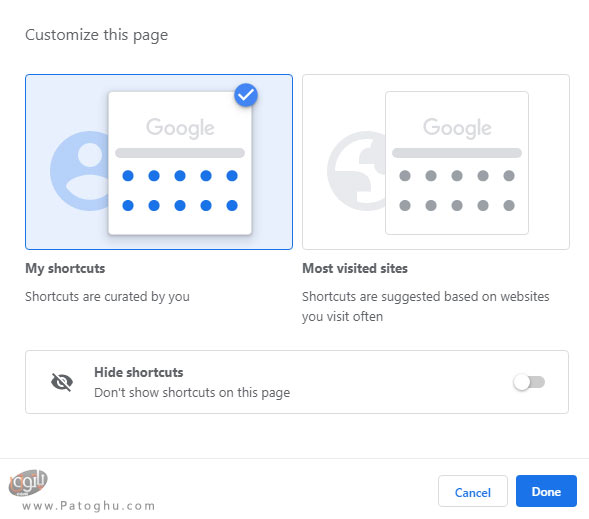Click the Patoghu logo watermark
The width and height of the screenshot is (589, 519).
tap(28, 483)
